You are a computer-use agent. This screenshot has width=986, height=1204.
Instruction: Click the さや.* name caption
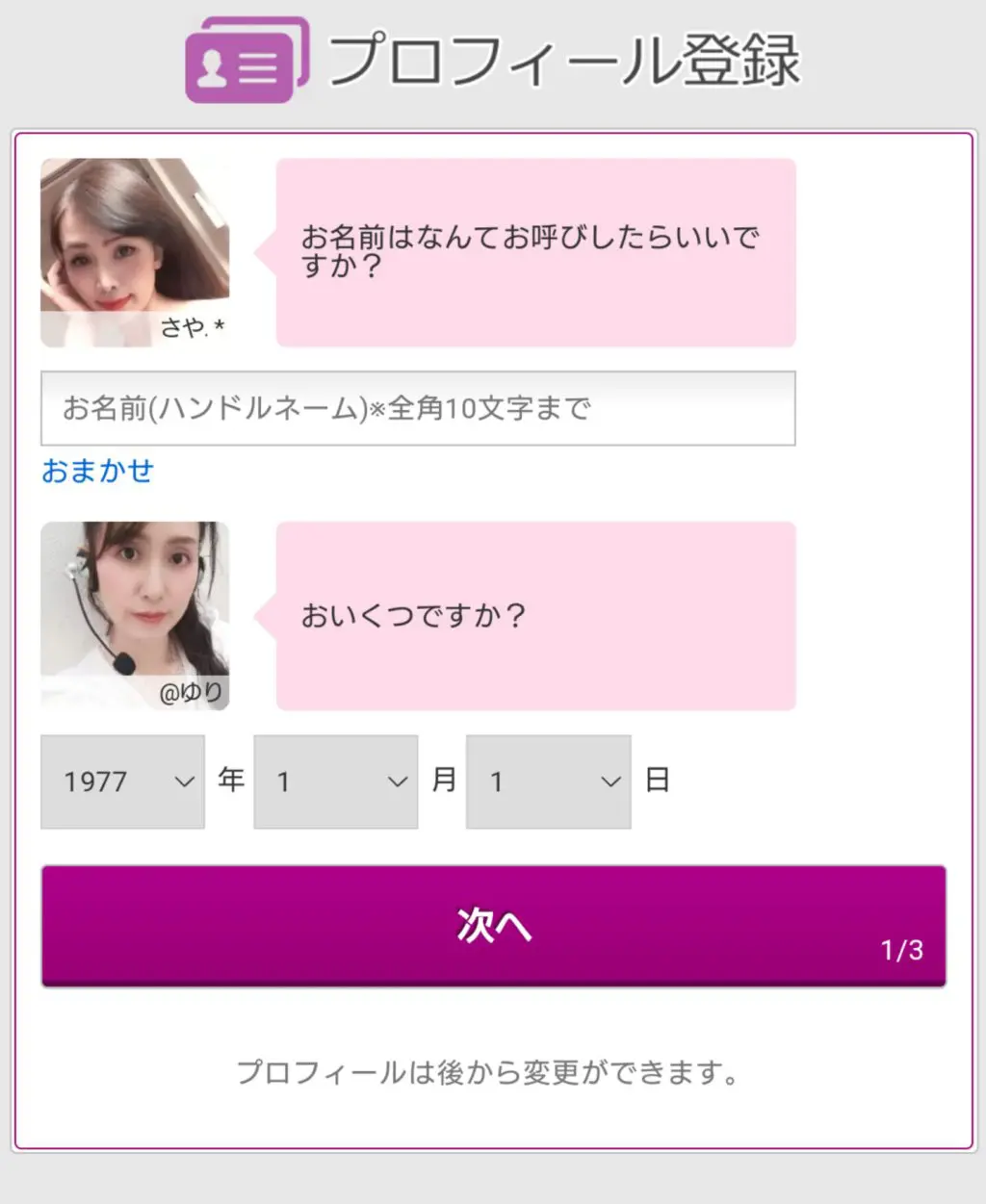[192, 328]
